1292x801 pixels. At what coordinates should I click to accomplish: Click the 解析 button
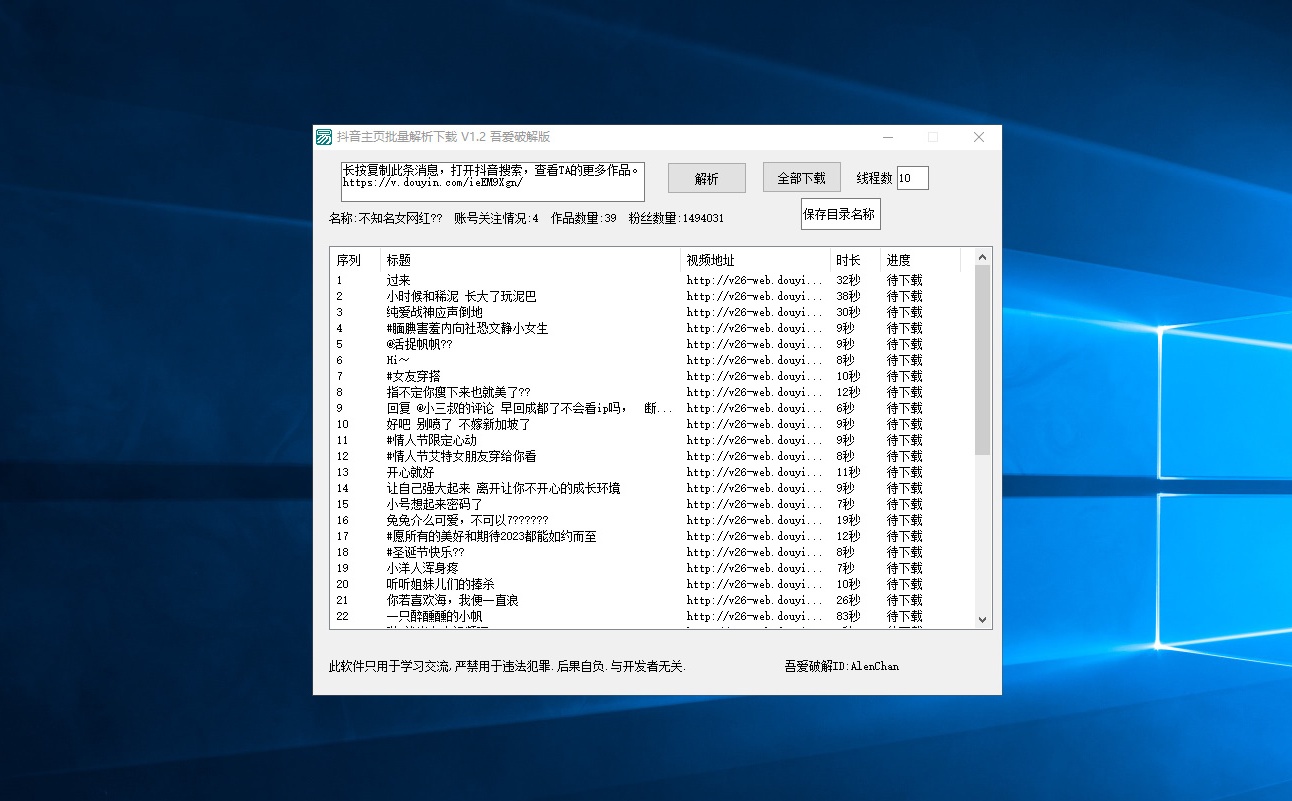pyautogui.click(x=706, y=178)
